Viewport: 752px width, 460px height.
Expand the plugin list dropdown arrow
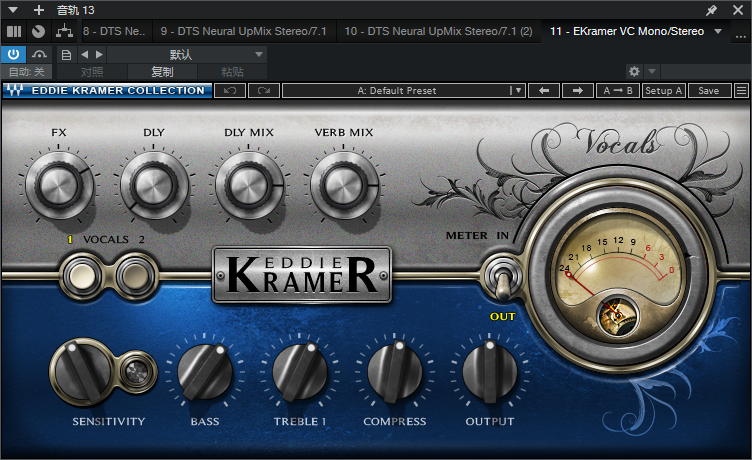click(x=718, y=32)
